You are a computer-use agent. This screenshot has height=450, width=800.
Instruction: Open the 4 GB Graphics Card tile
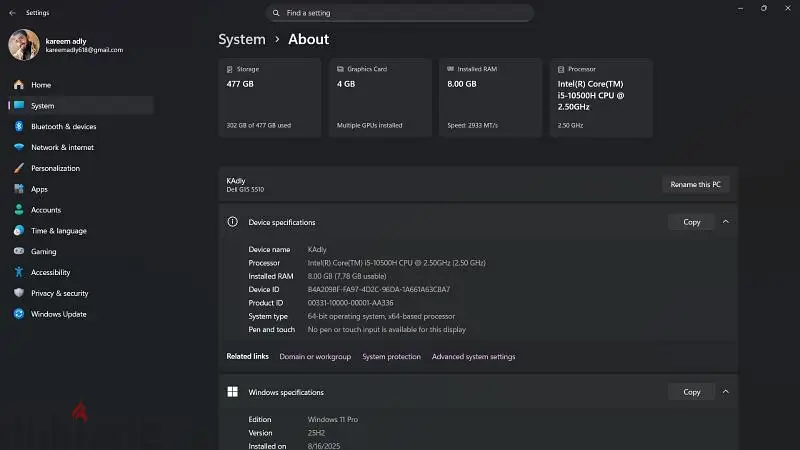(x=380, y=97)
